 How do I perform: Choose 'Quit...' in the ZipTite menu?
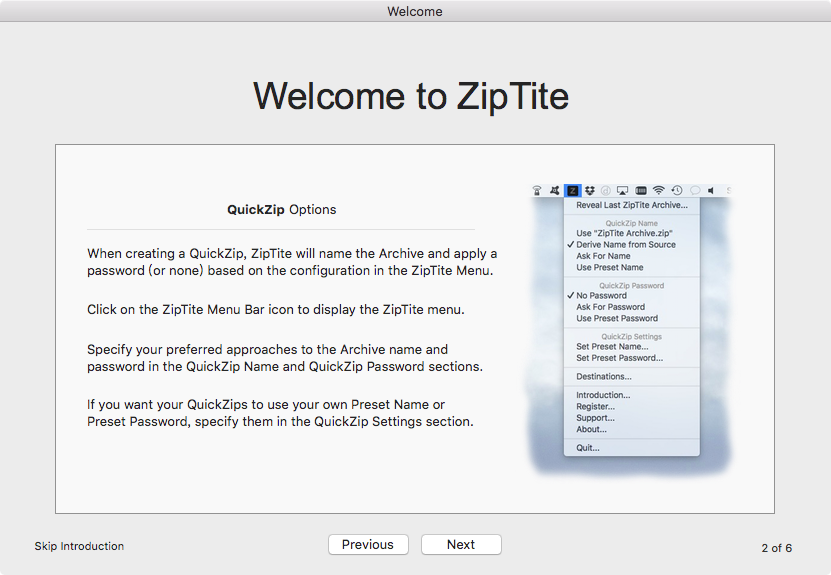(632, 448)
